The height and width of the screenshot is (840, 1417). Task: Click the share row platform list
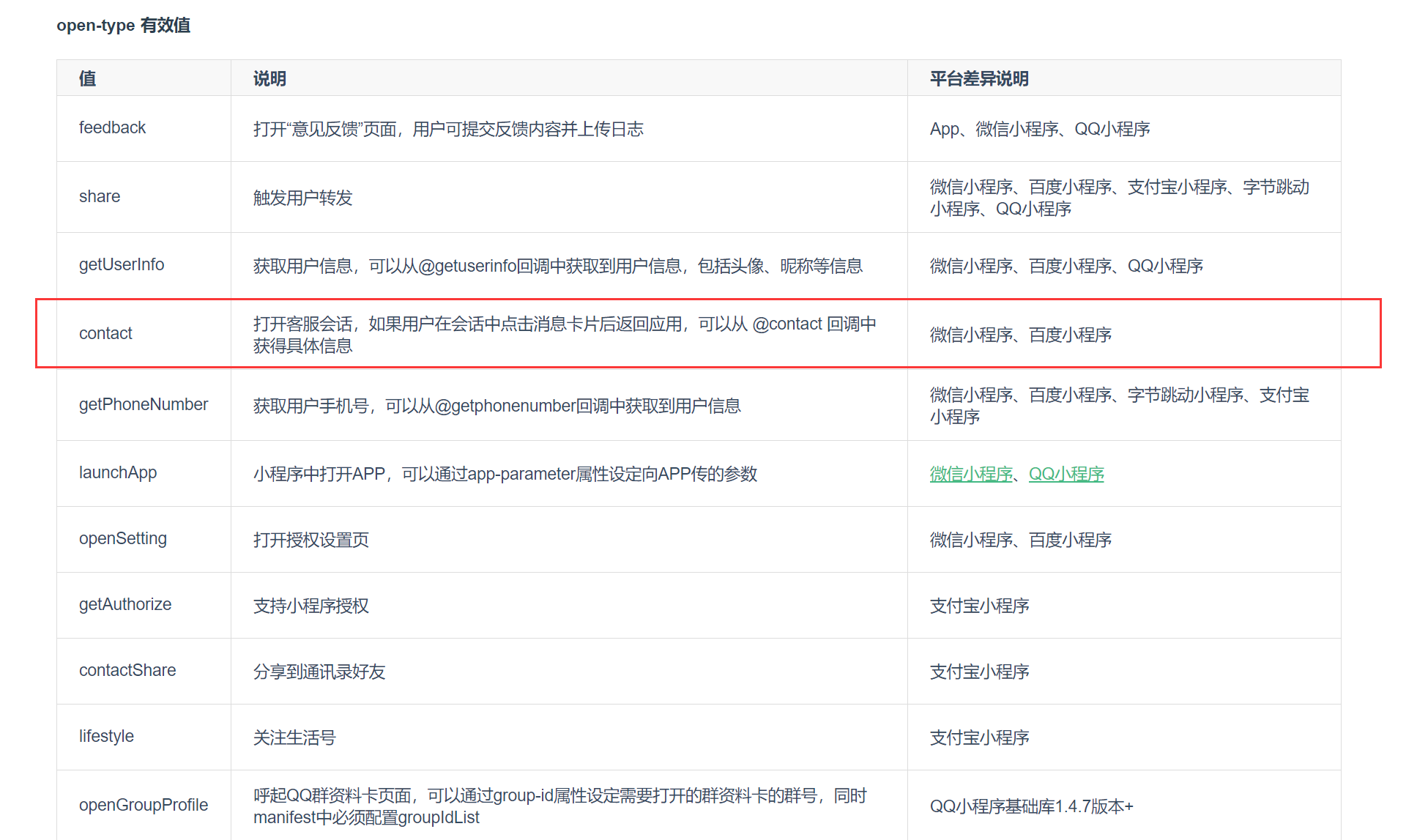pyautogui.click(x=1120, y=198)
